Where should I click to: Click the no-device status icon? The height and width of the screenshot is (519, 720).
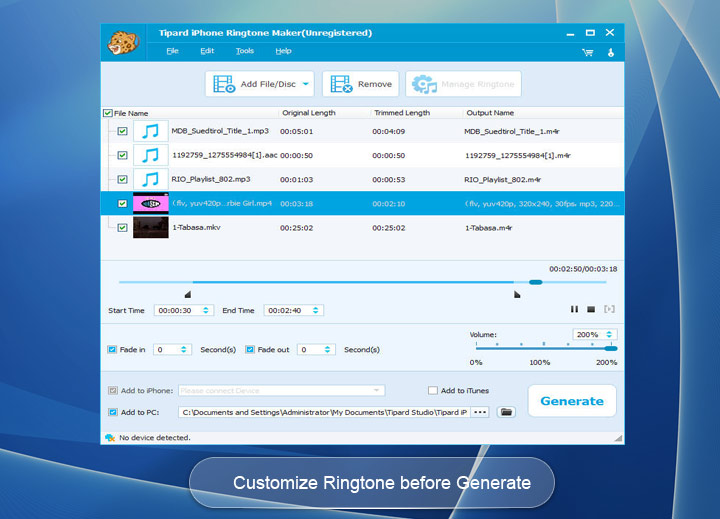110,438
